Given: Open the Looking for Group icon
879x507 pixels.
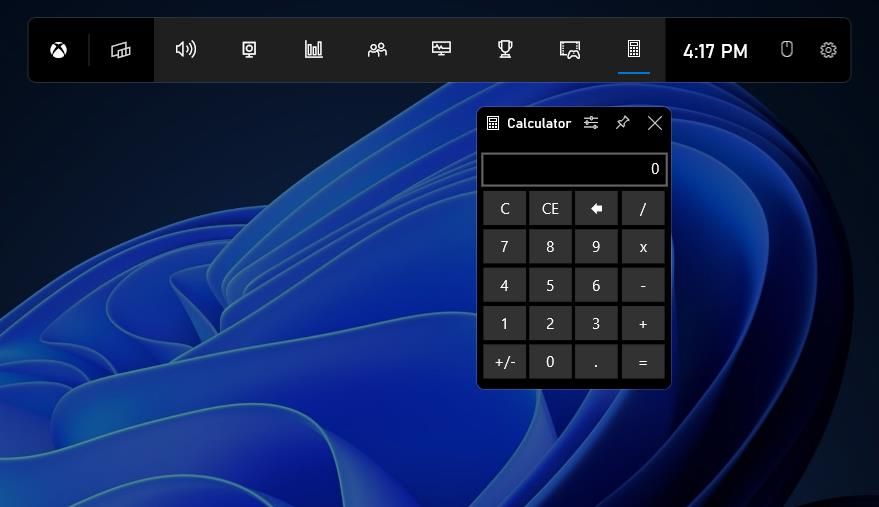Looking at the screenshot, I should click(x=570, y=50).
